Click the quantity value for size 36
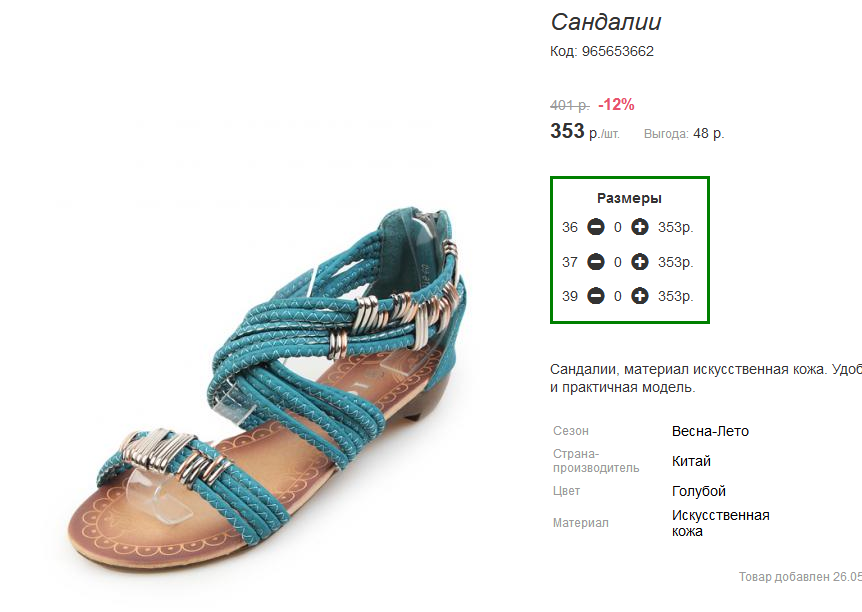 pos(617,227)
